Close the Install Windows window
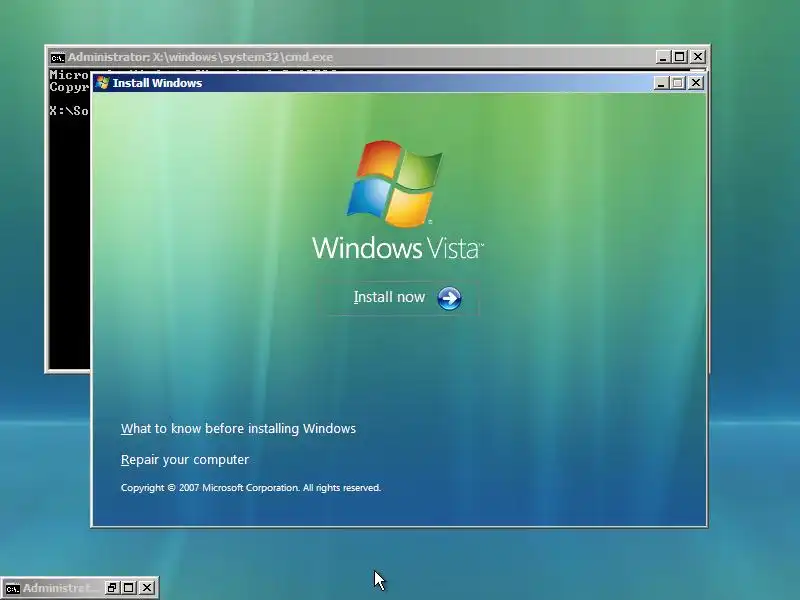Screen dimensions: 800x600 click(x=695, y=83)
